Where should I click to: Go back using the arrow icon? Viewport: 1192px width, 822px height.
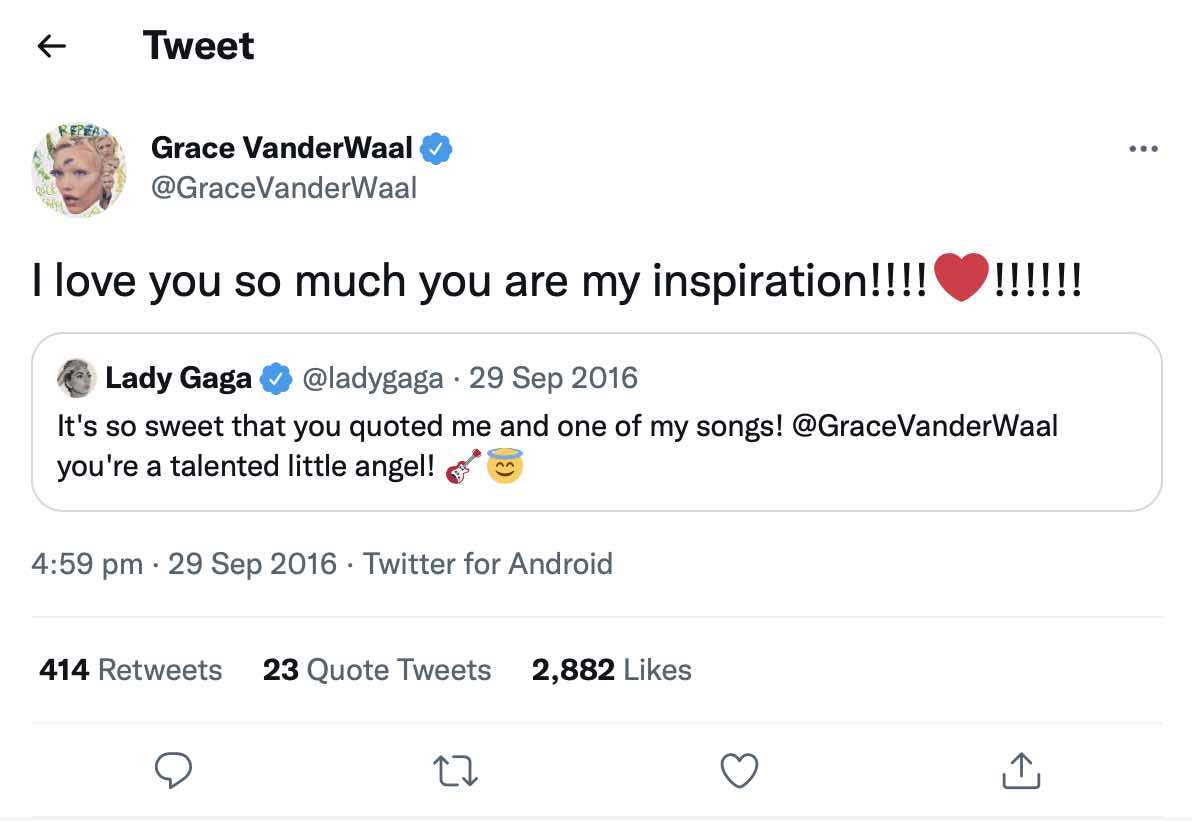(x=51, y=46)
